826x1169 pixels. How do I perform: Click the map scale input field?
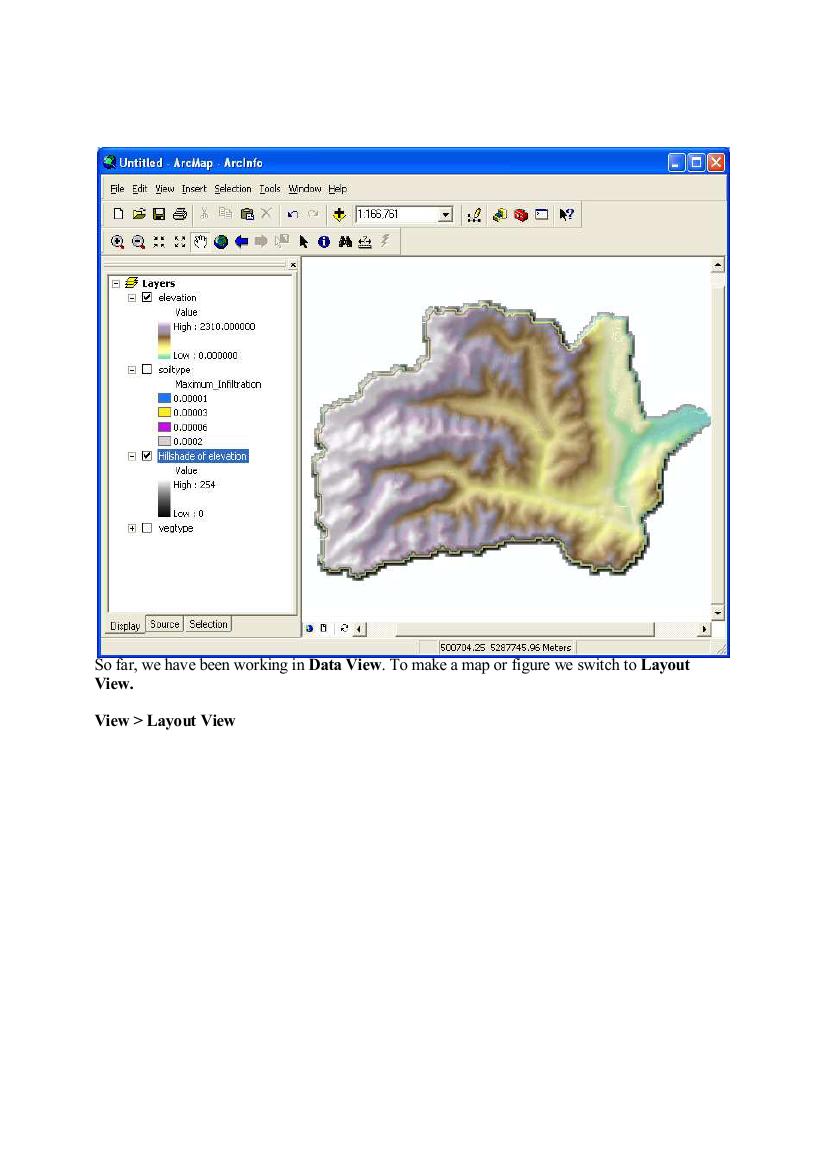click(x=397, y=215)
